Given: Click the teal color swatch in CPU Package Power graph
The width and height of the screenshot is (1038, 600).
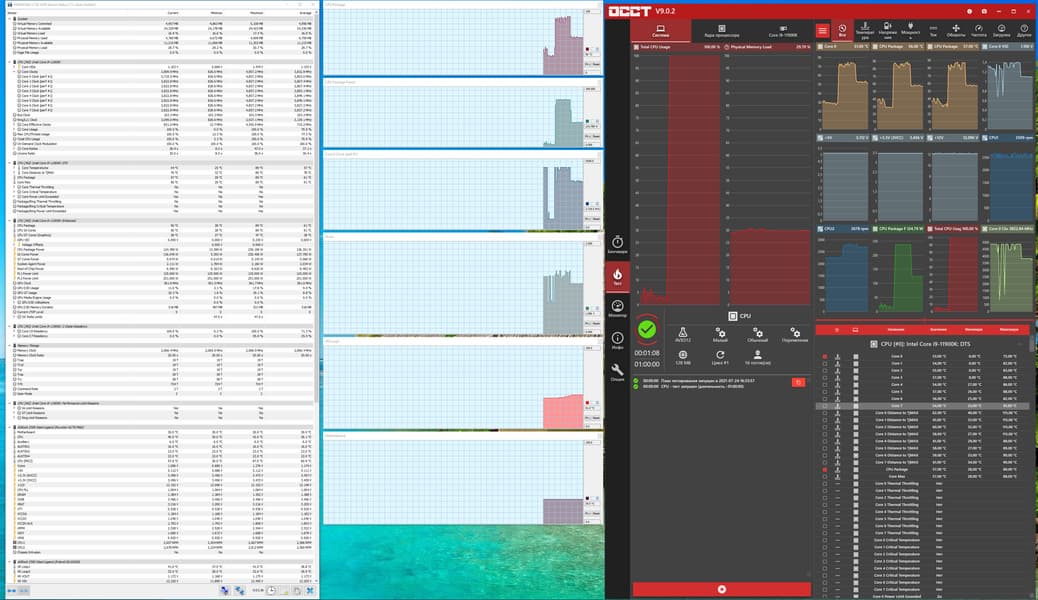Looking at the screenshot, I should pyautogui.click(x=587, y=121).
